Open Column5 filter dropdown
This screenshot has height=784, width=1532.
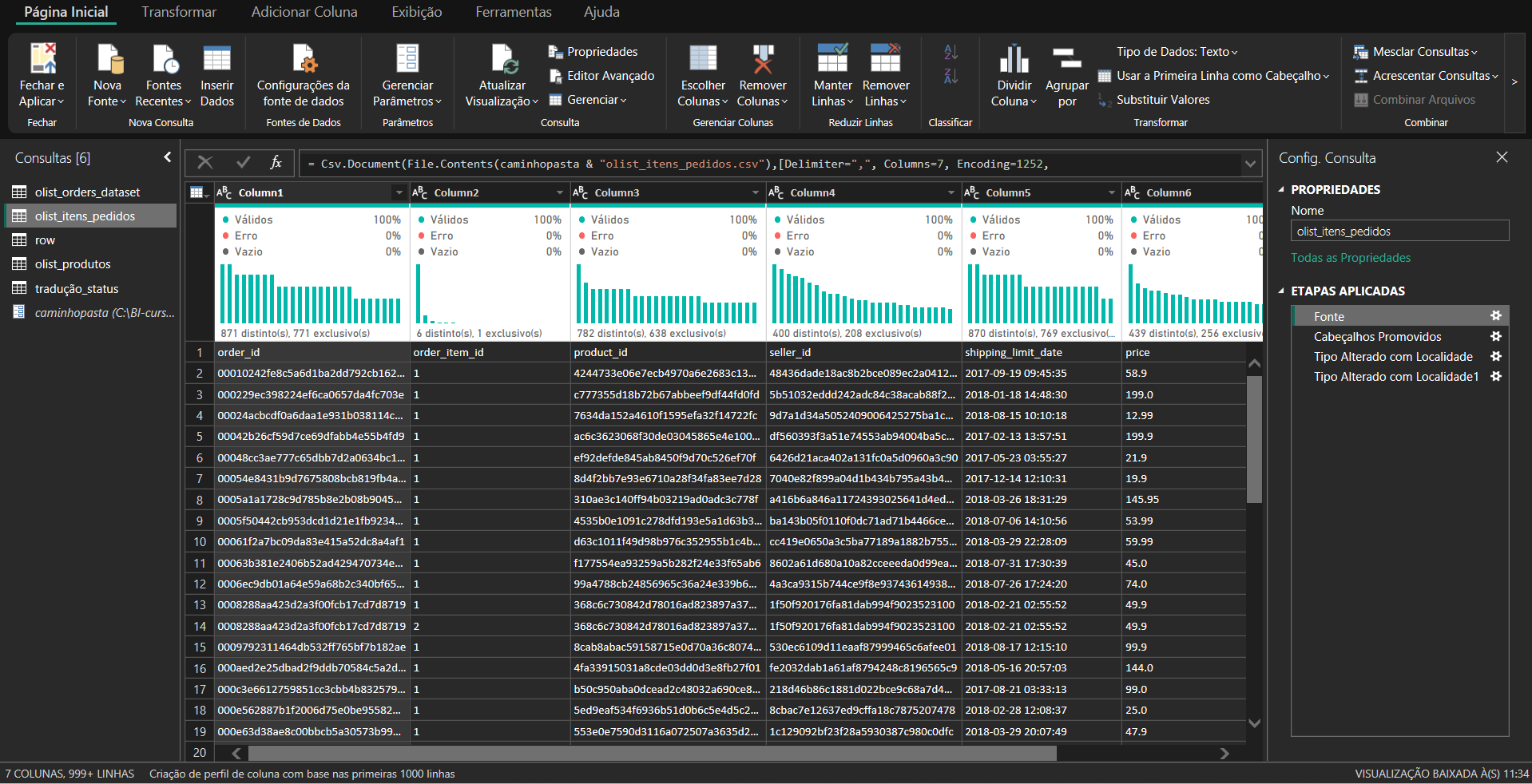[x=1111, y=192]
